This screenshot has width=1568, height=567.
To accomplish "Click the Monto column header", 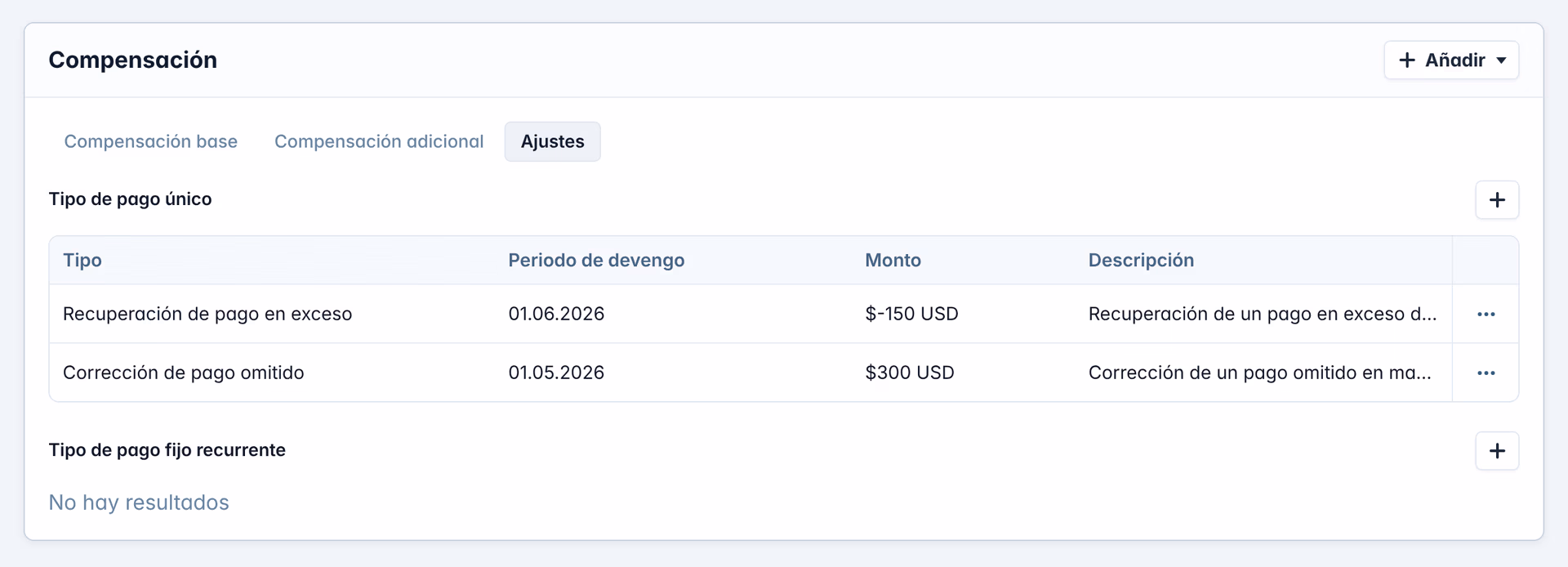I will tap(893, 261).
